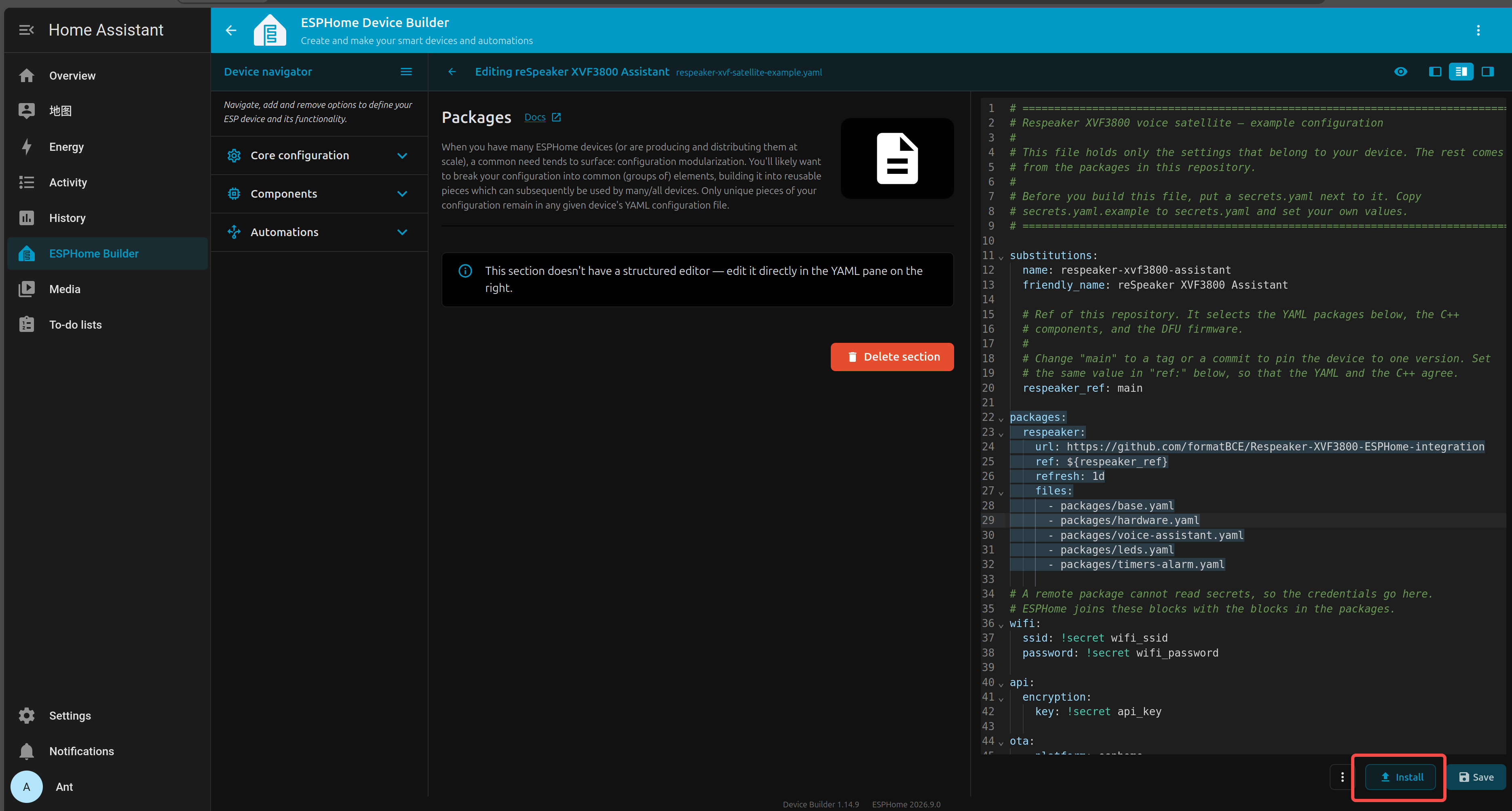Click the Components chip icon
The image size is (1512, 811).
[234, 194]
